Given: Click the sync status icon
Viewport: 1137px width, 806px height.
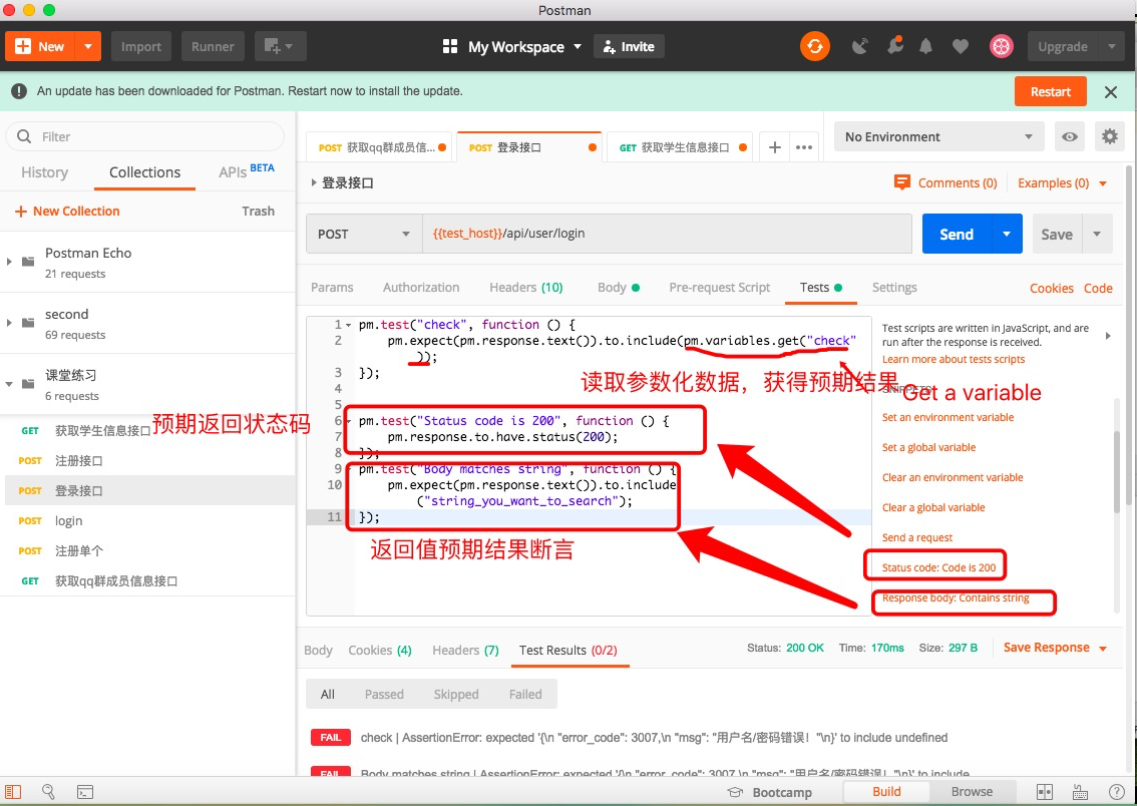Looking at the screenshot, I should [814, 46].
